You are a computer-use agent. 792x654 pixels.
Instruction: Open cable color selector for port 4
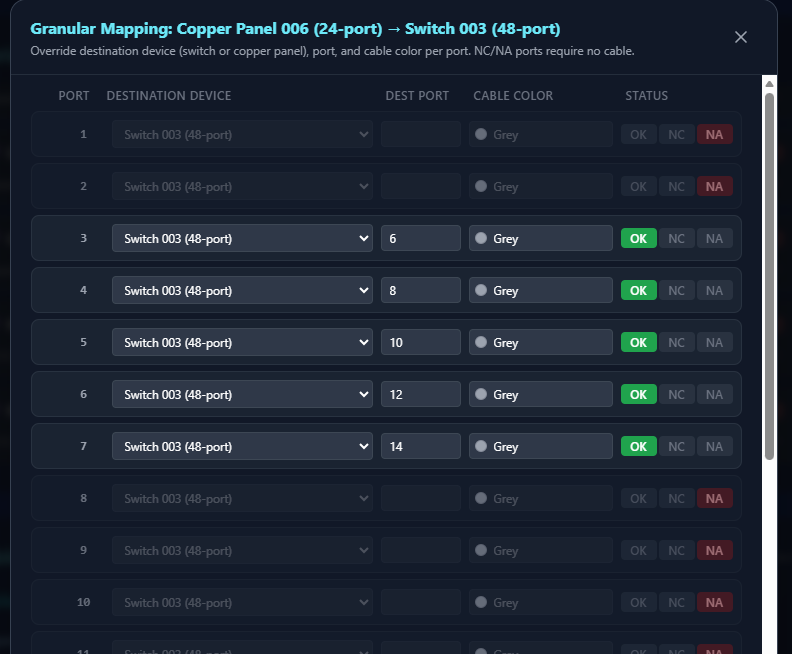pos(540,290)
